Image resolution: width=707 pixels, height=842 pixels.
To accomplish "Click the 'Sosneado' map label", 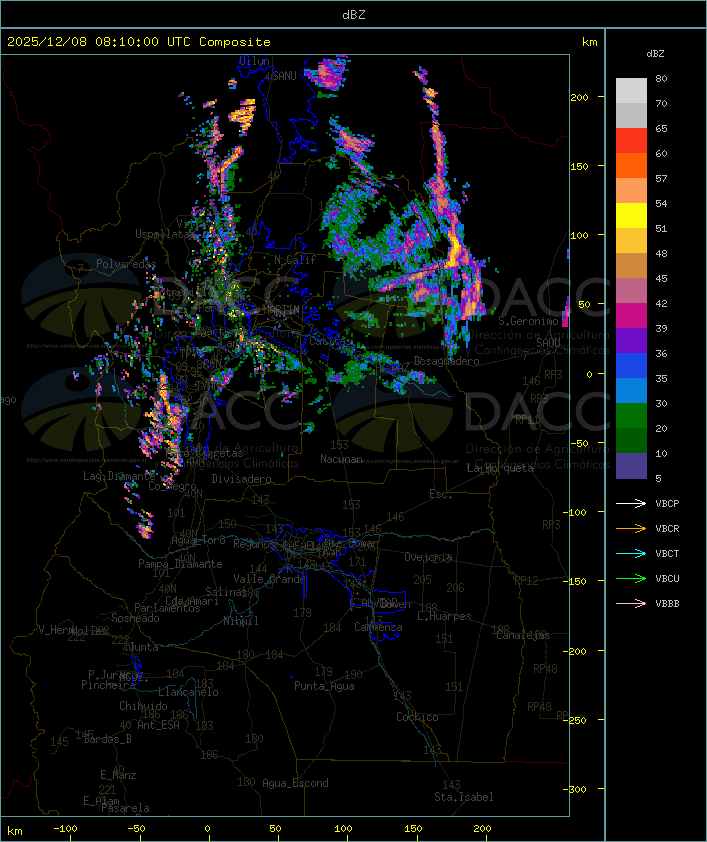I will coord(135,618).
